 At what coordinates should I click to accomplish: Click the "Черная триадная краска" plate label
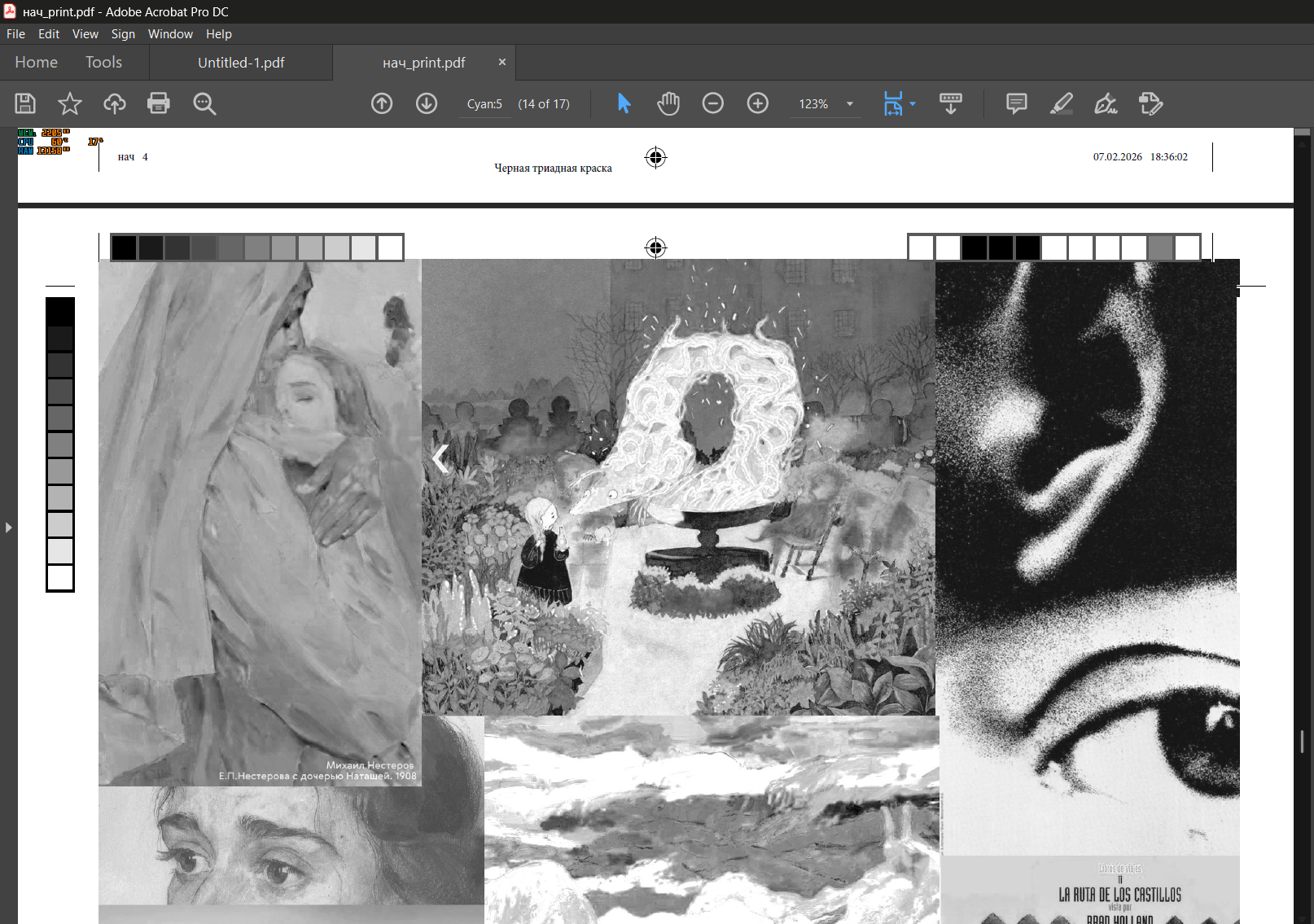click(553, 169)
